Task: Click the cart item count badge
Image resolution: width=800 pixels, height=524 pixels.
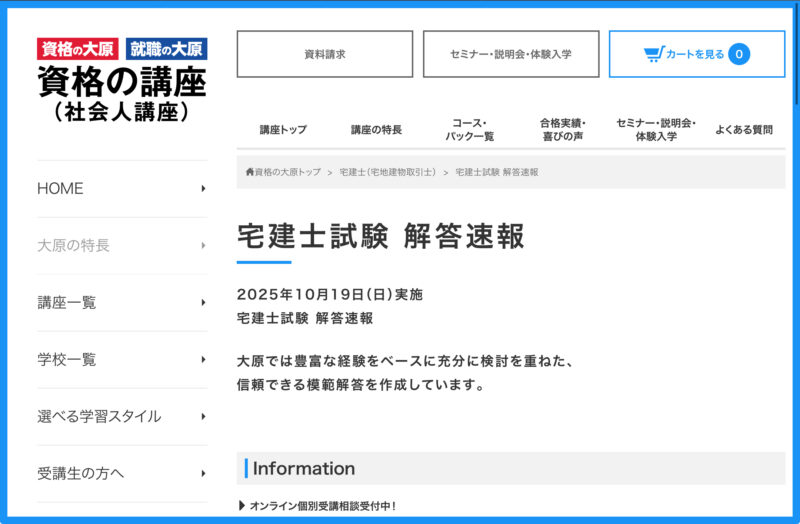Action: (738, 54)
